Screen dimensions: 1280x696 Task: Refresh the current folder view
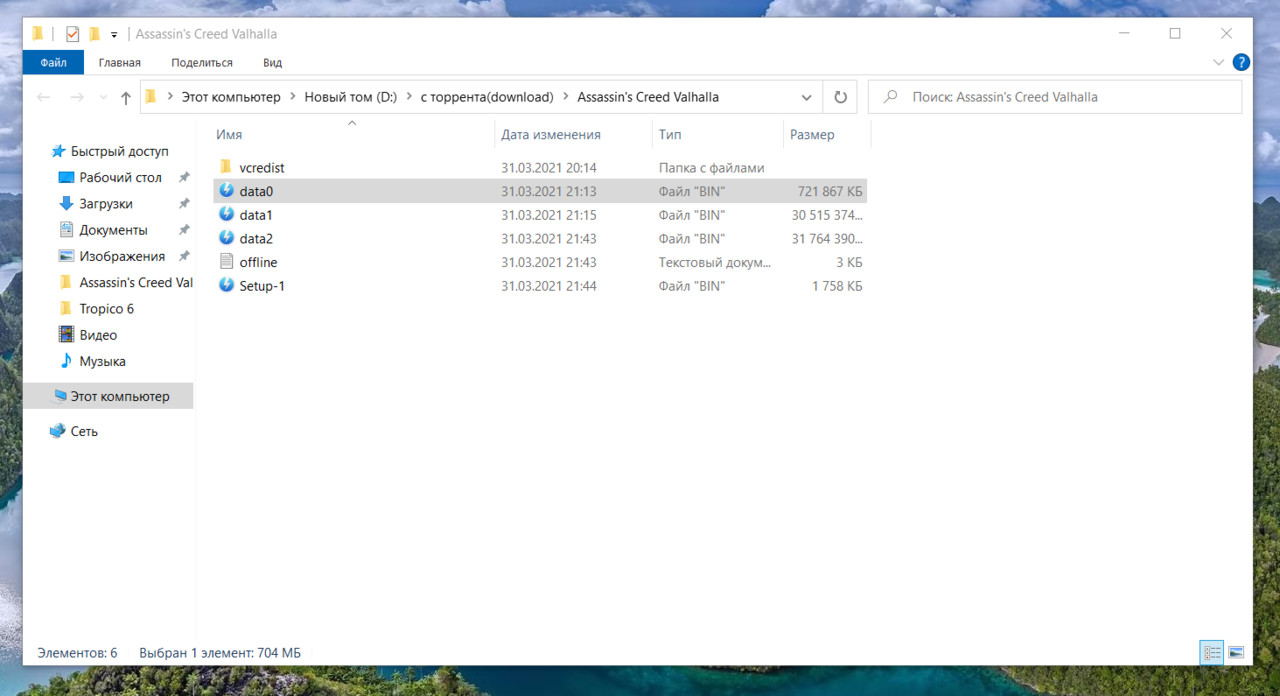[x=840, y=97]
